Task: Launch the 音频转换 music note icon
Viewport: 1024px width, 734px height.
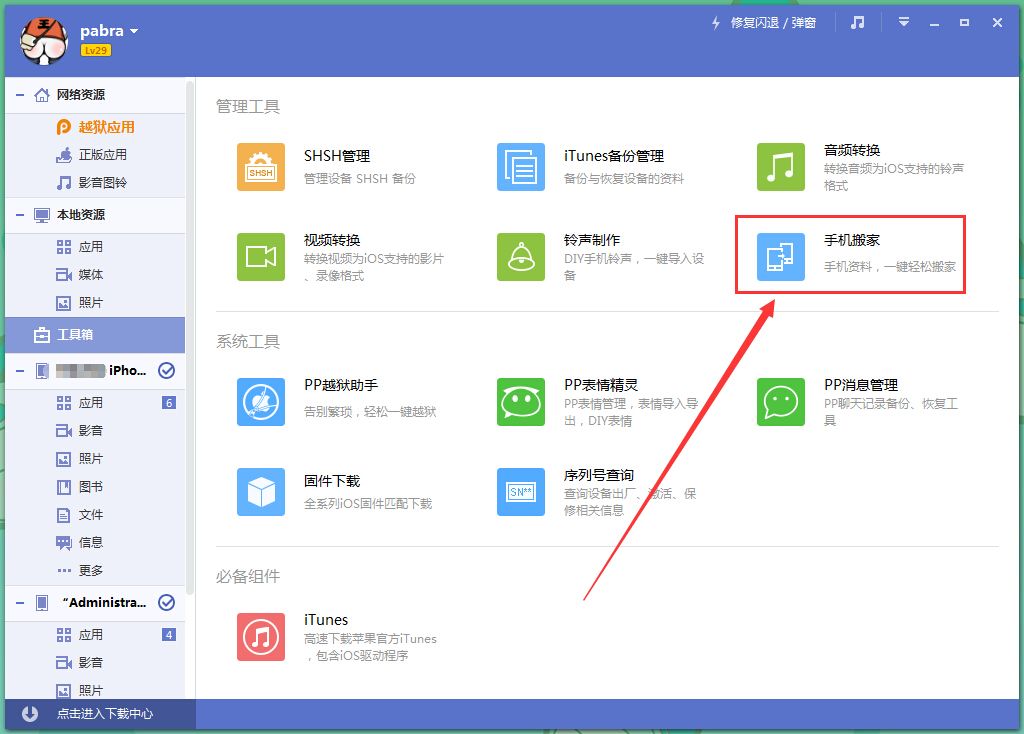Action: point(780,167)
